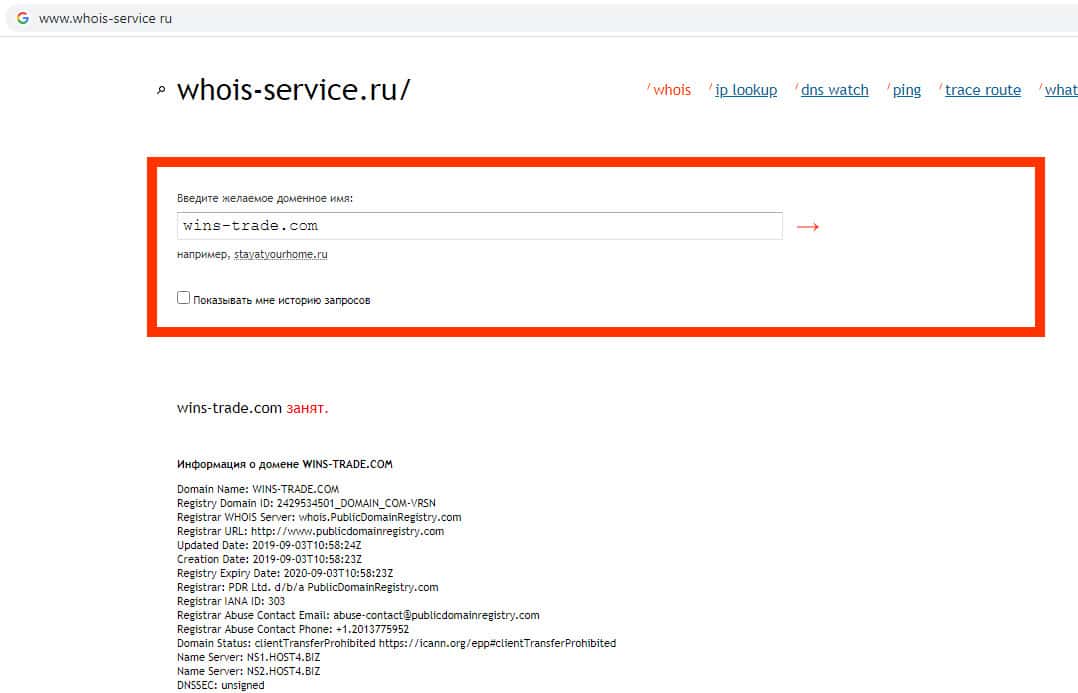Click the Google icon in address bar
The image size is (1078, 693).
point(23,19)
